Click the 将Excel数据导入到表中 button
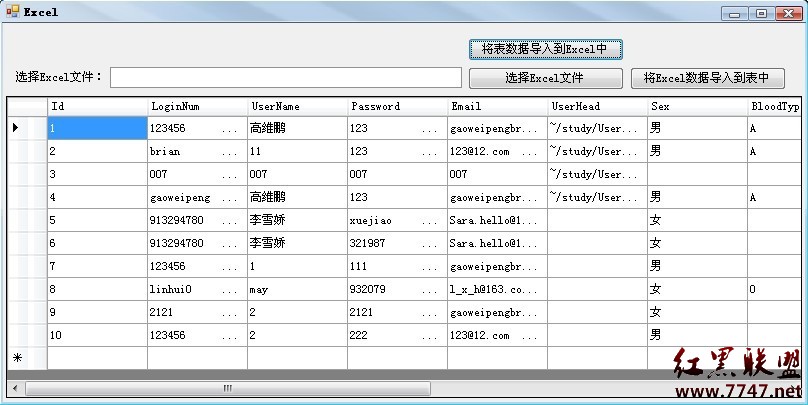 click(x=708, y=78)
